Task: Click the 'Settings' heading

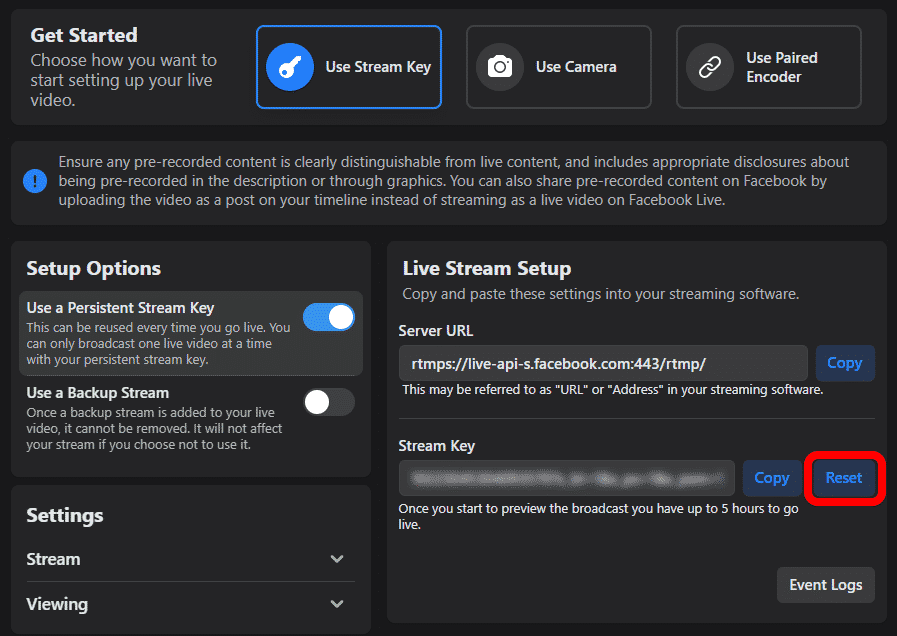Action: tap(65, 515)
